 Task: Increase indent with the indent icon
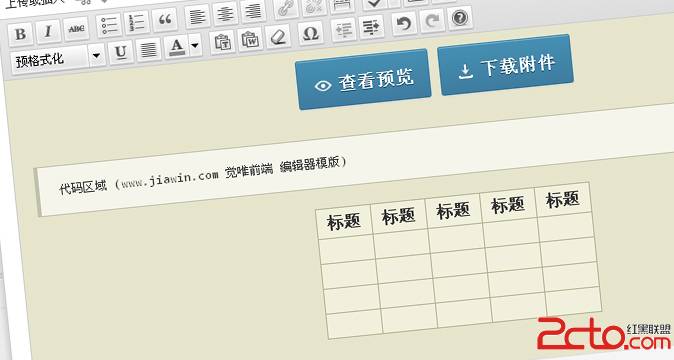pos(371,27)
